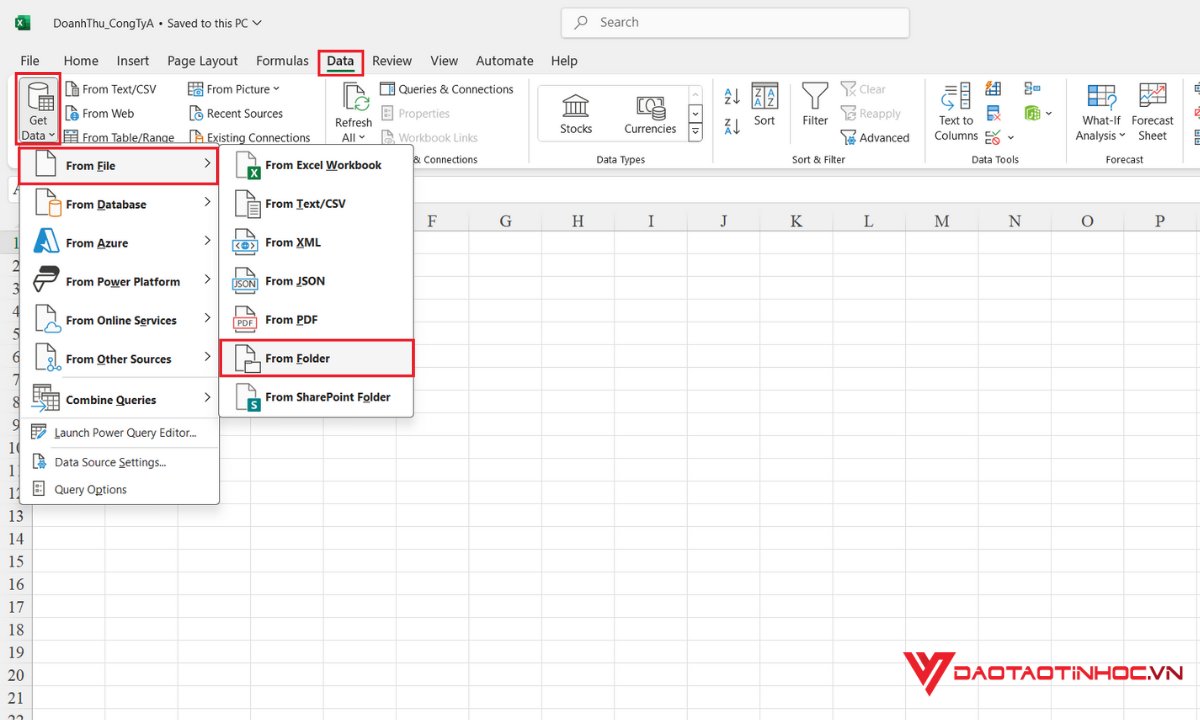Select row header 15
Screen dimensions: 1200x720
click(16, 561)
